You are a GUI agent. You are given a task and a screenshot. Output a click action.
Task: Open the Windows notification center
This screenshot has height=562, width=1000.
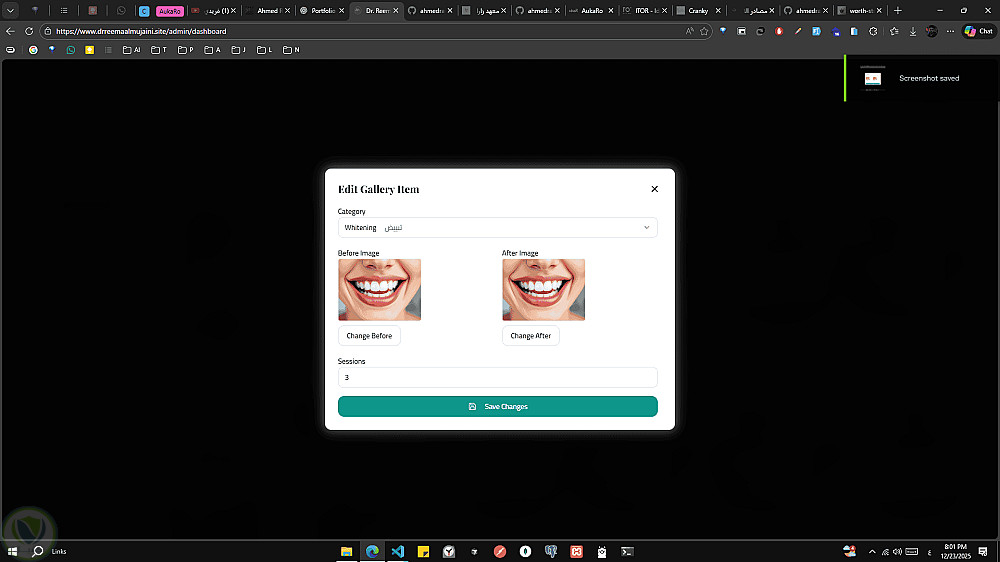pyautogui.click(x=983, y=551)
